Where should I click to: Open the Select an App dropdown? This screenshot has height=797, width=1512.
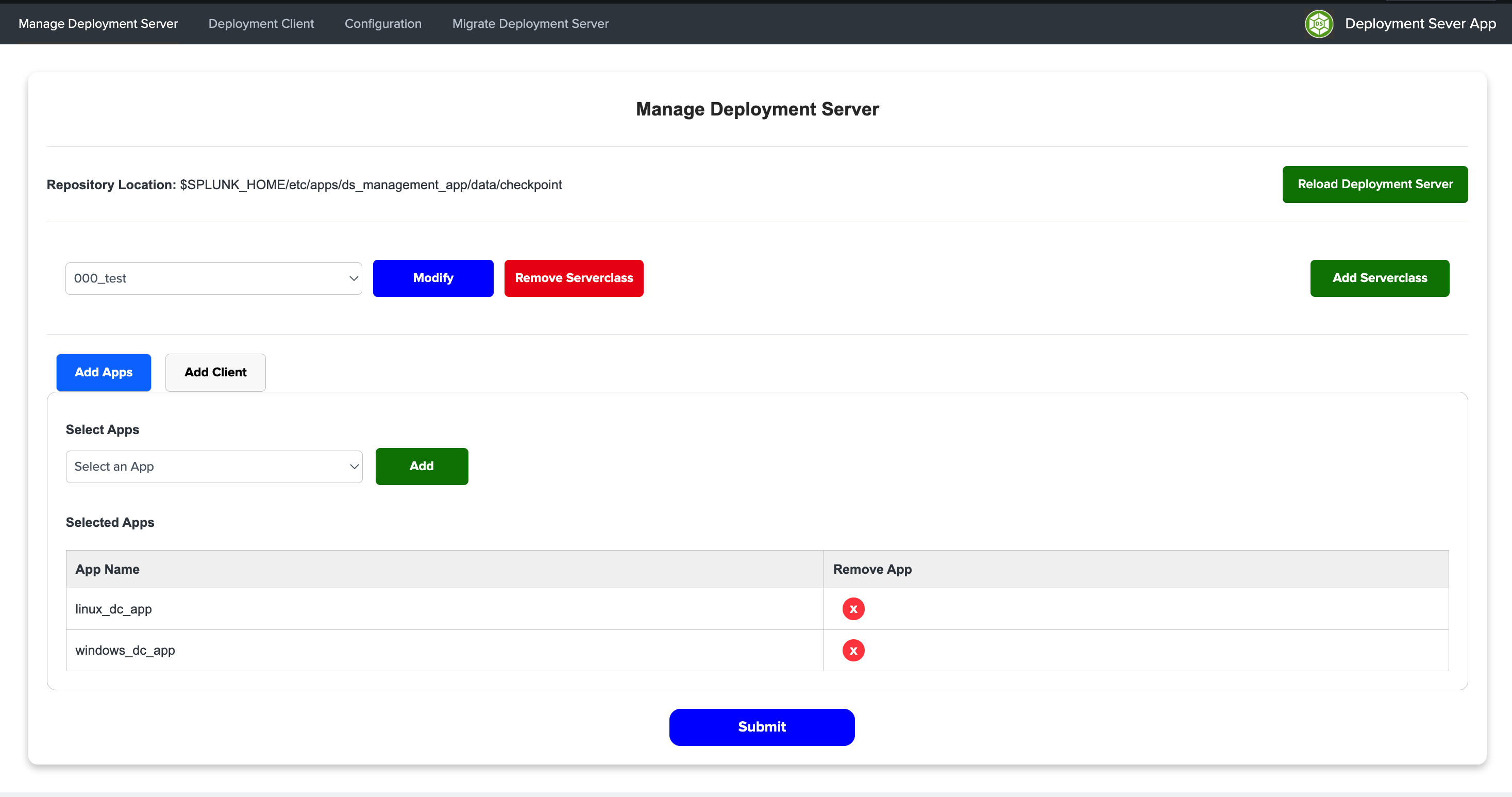pos(214,466)
